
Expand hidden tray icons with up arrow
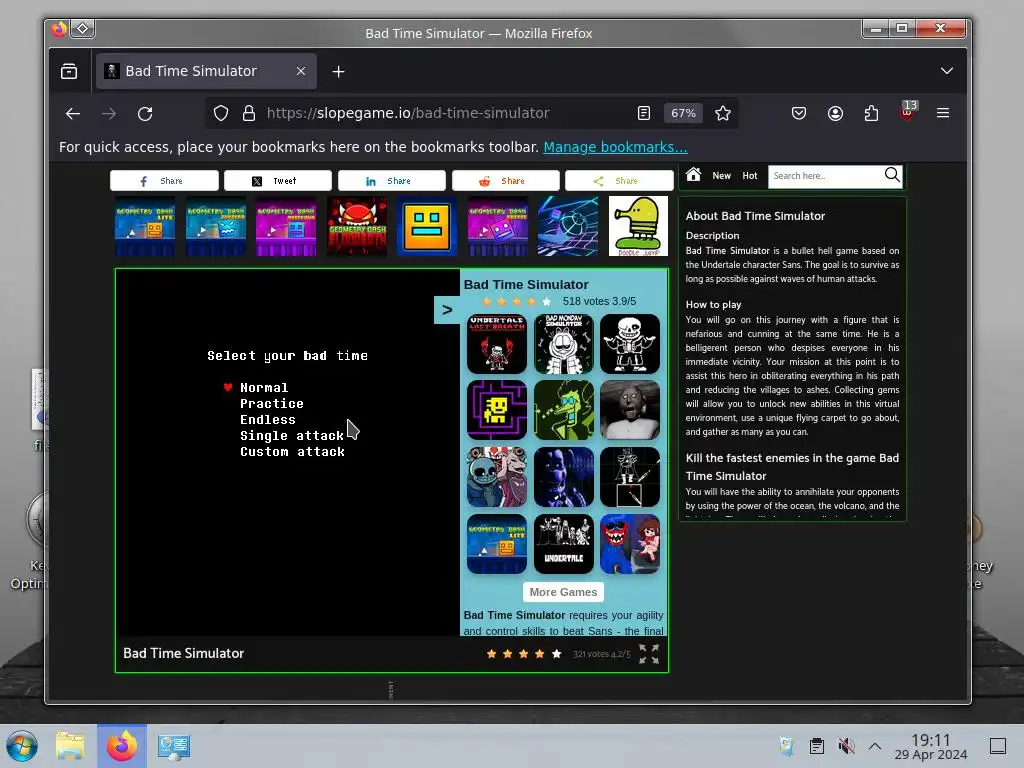click(x=875, y=746)
